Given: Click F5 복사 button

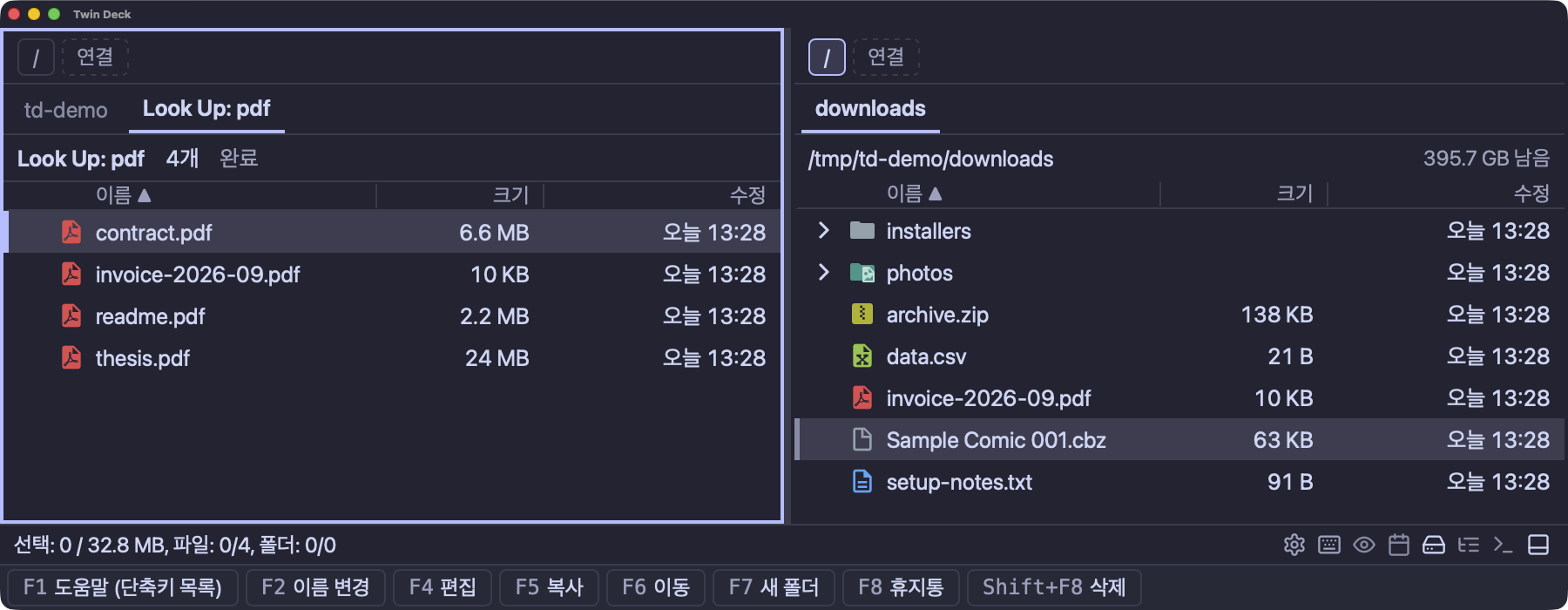Looking at the screenshot, I should [x=549, y=587].
